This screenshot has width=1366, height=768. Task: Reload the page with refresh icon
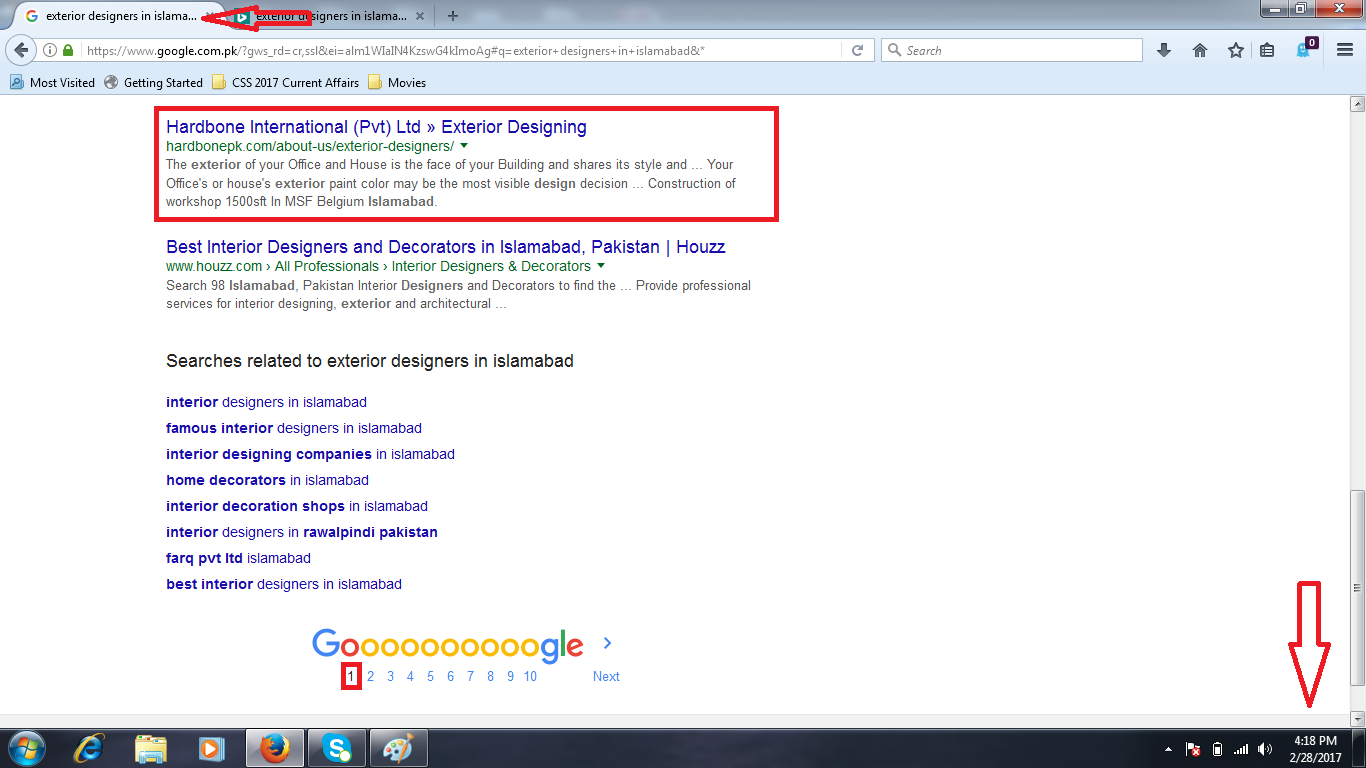point(857,50)
